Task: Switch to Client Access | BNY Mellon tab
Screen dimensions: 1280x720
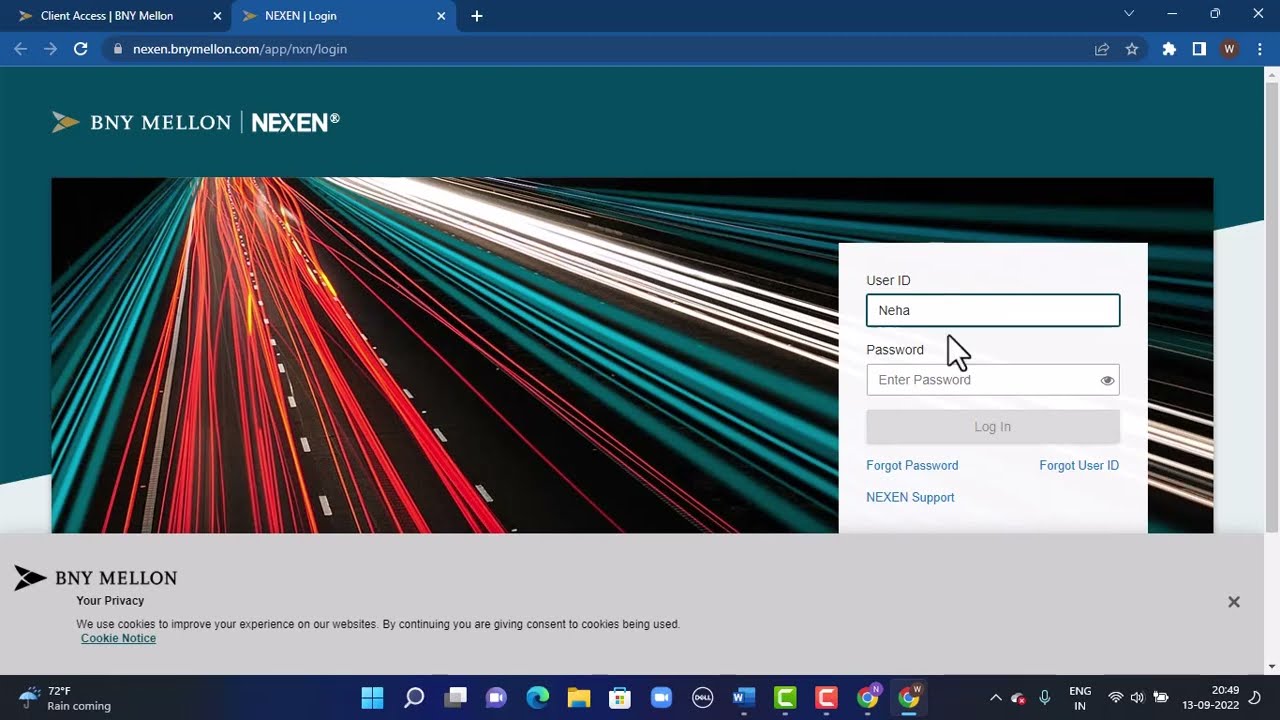Action: (120, 16)
